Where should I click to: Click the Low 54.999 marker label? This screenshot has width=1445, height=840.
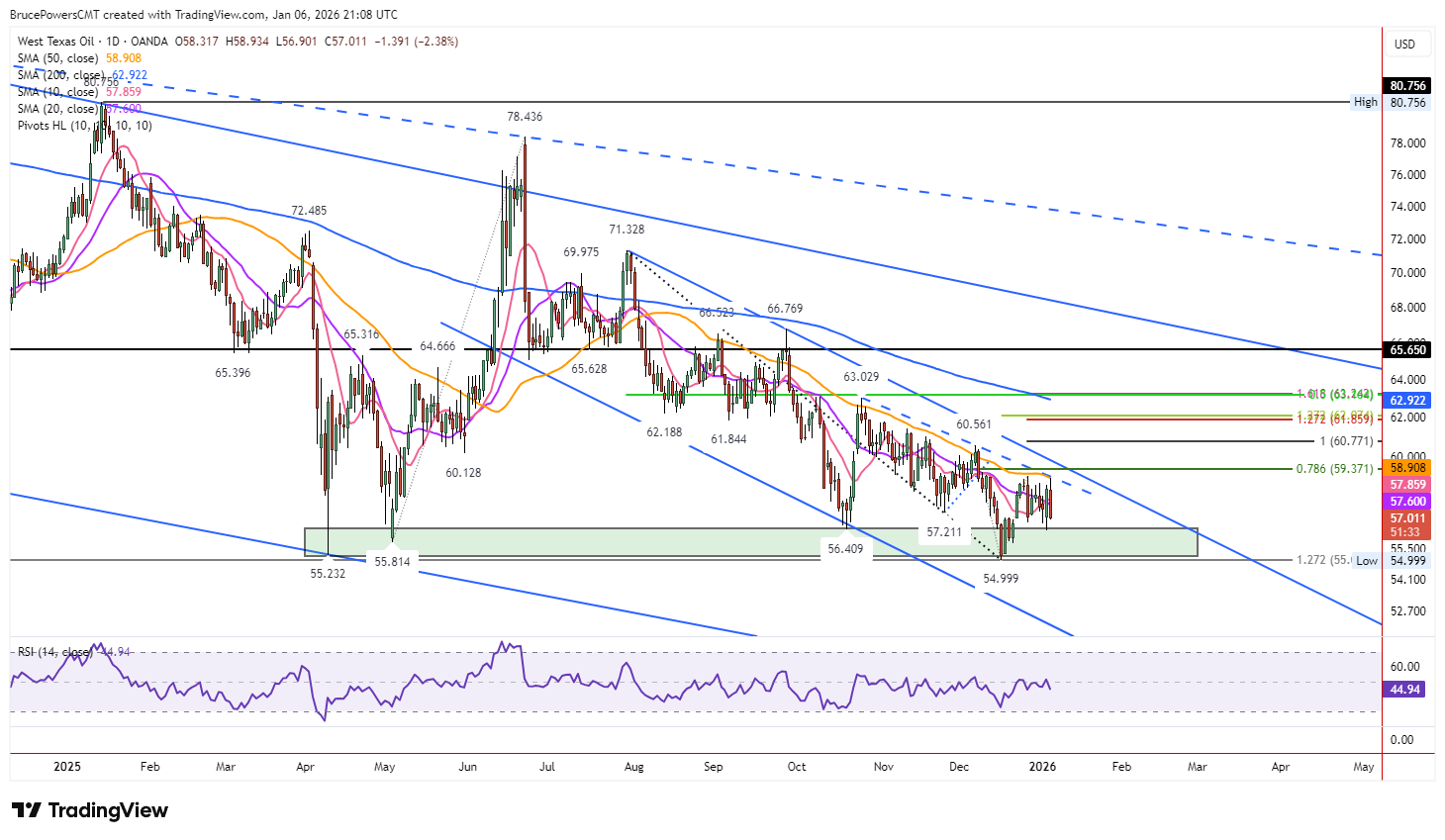(1391, 561)
